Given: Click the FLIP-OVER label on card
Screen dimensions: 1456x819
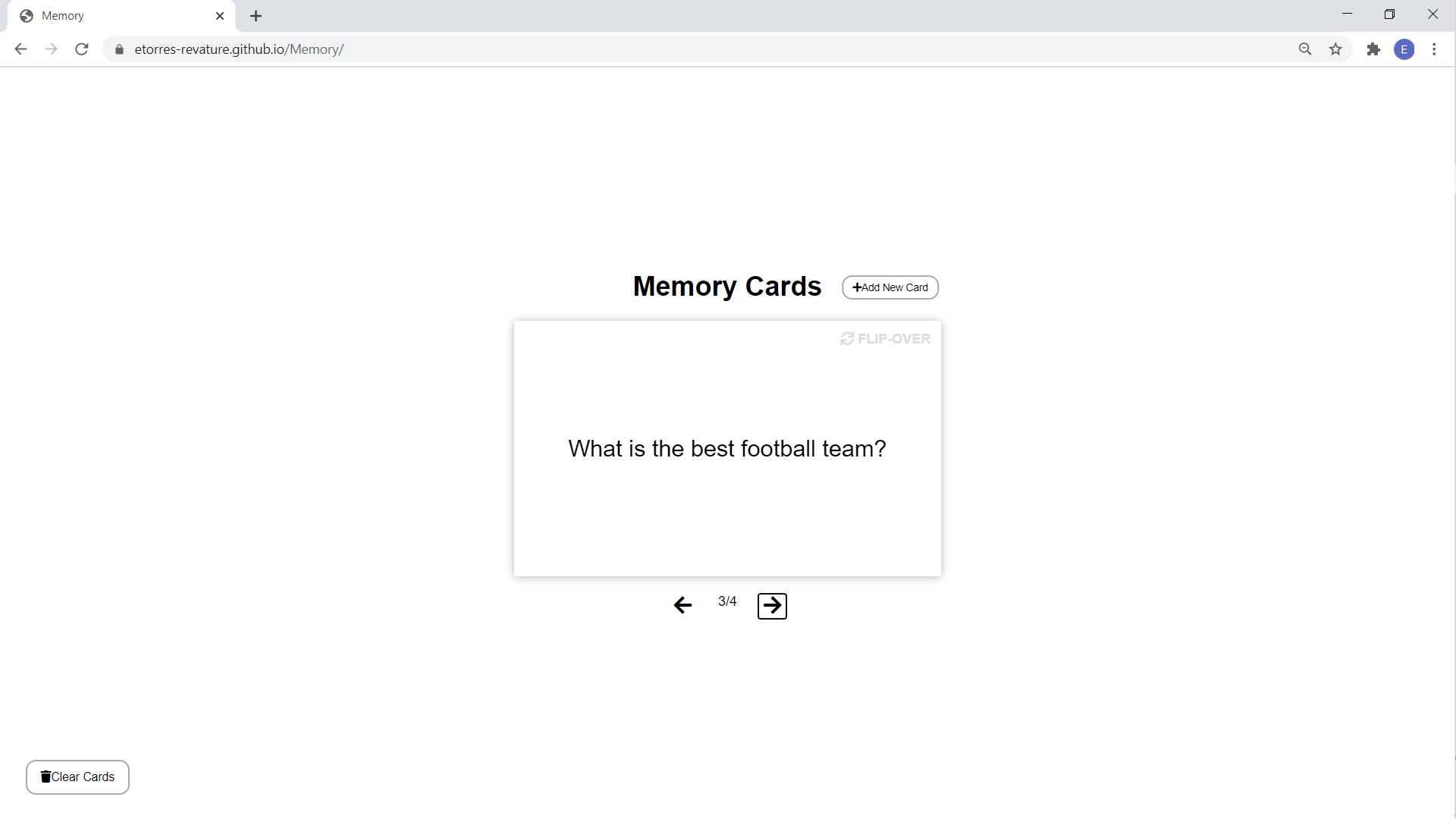Looking at the screenshot, I should click(x=885, y=338).
